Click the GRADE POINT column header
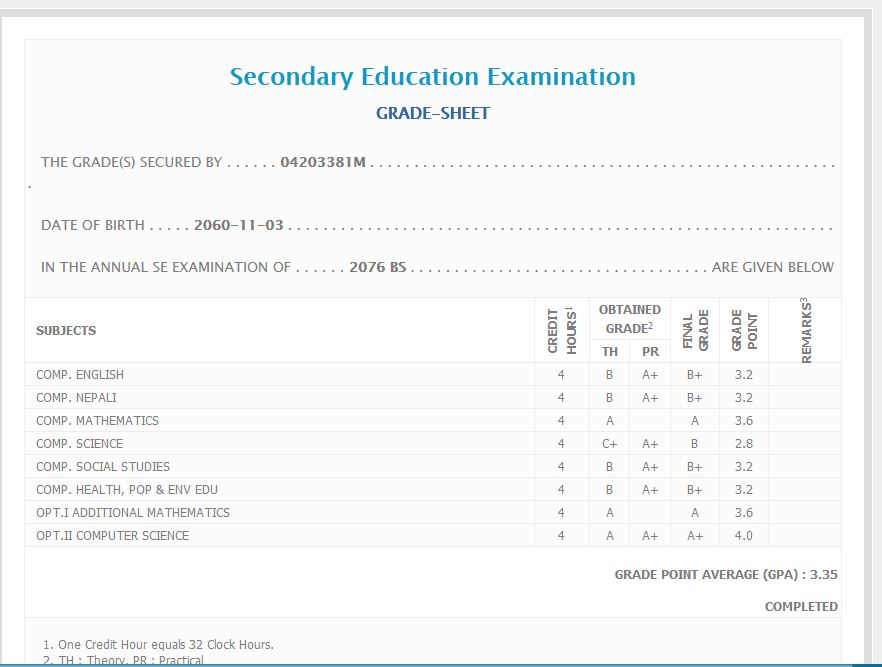 (x=744, y=330)
